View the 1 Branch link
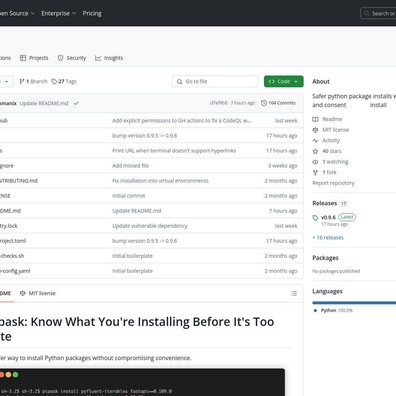Screen dimensions: 396x396 [33, 81]
